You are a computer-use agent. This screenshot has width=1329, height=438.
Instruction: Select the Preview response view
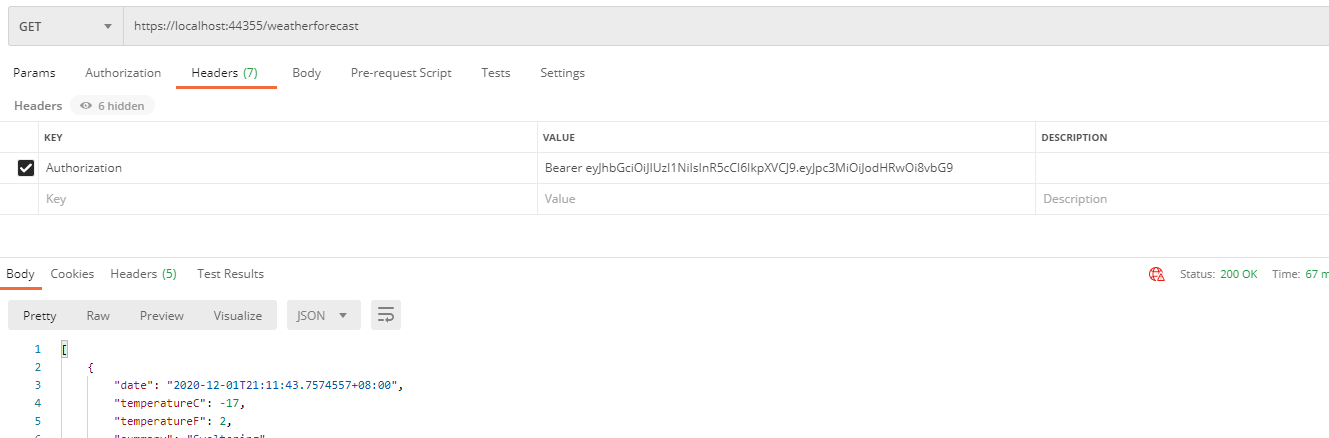tap(162, 315)
